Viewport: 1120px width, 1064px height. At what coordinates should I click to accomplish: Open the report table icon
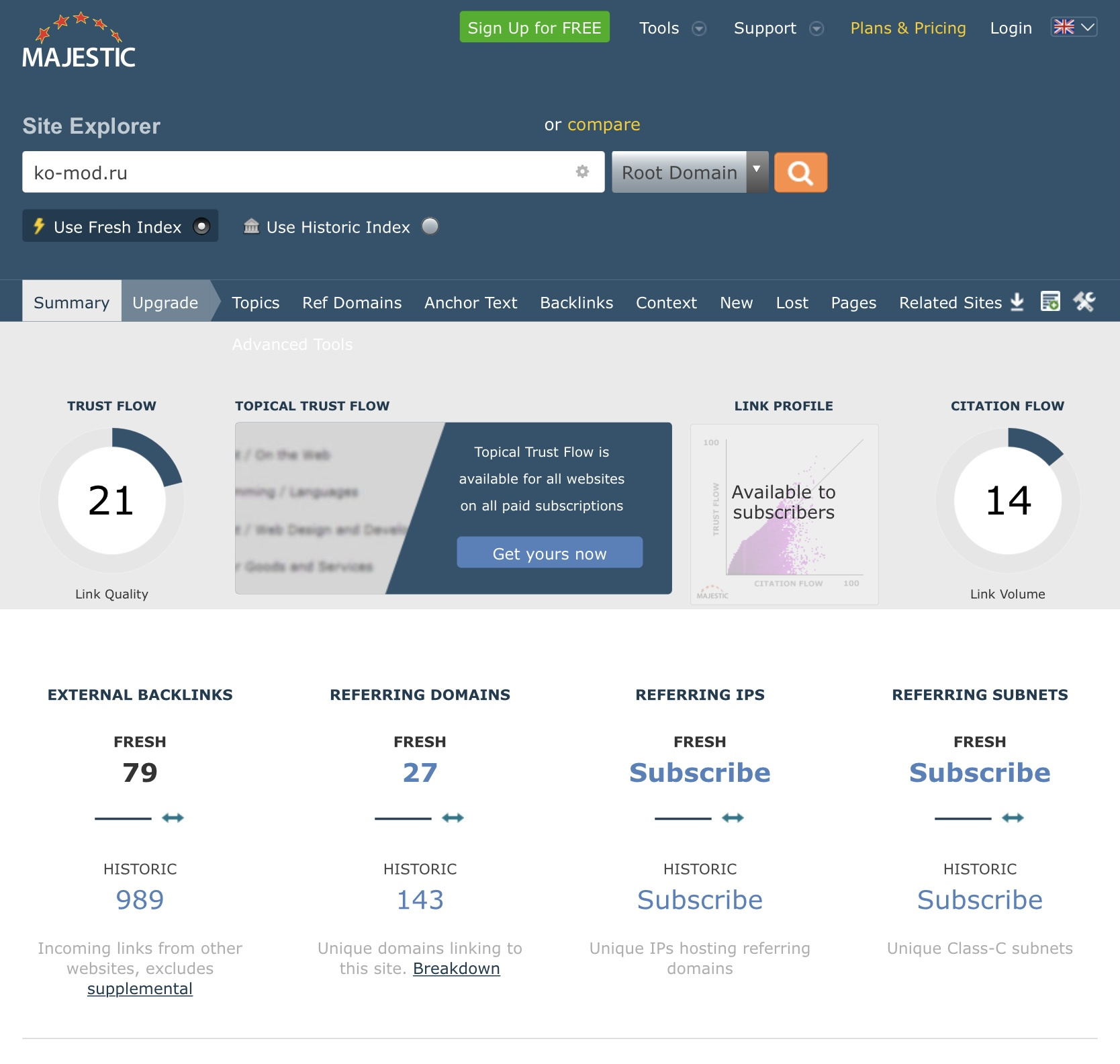tap(1050, 302)
